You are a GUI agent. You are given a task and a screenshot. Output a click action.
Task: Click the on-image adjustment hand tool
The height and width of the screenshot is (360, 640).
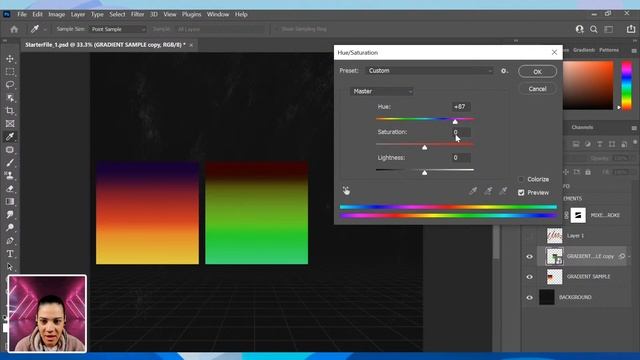coord(346,191)
